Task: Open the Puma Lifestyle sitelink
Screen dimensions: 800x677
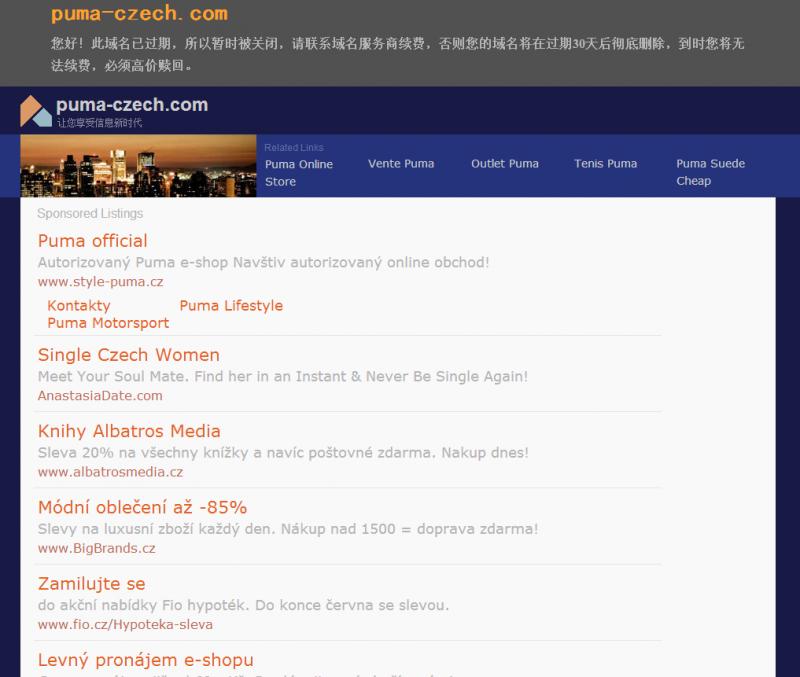Action: tap(231, 306)
